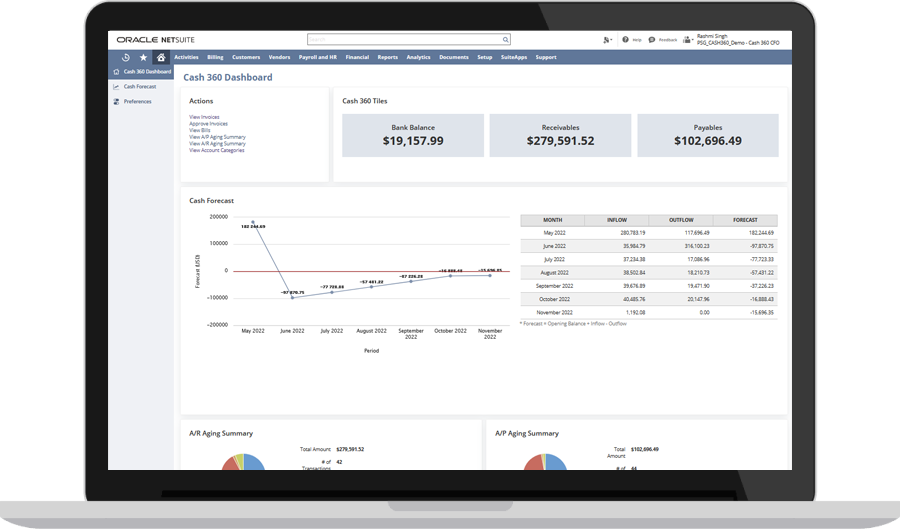Screen dimensions: 900x529
Task: Open the Change Role people icon
Action: point(687,40)
